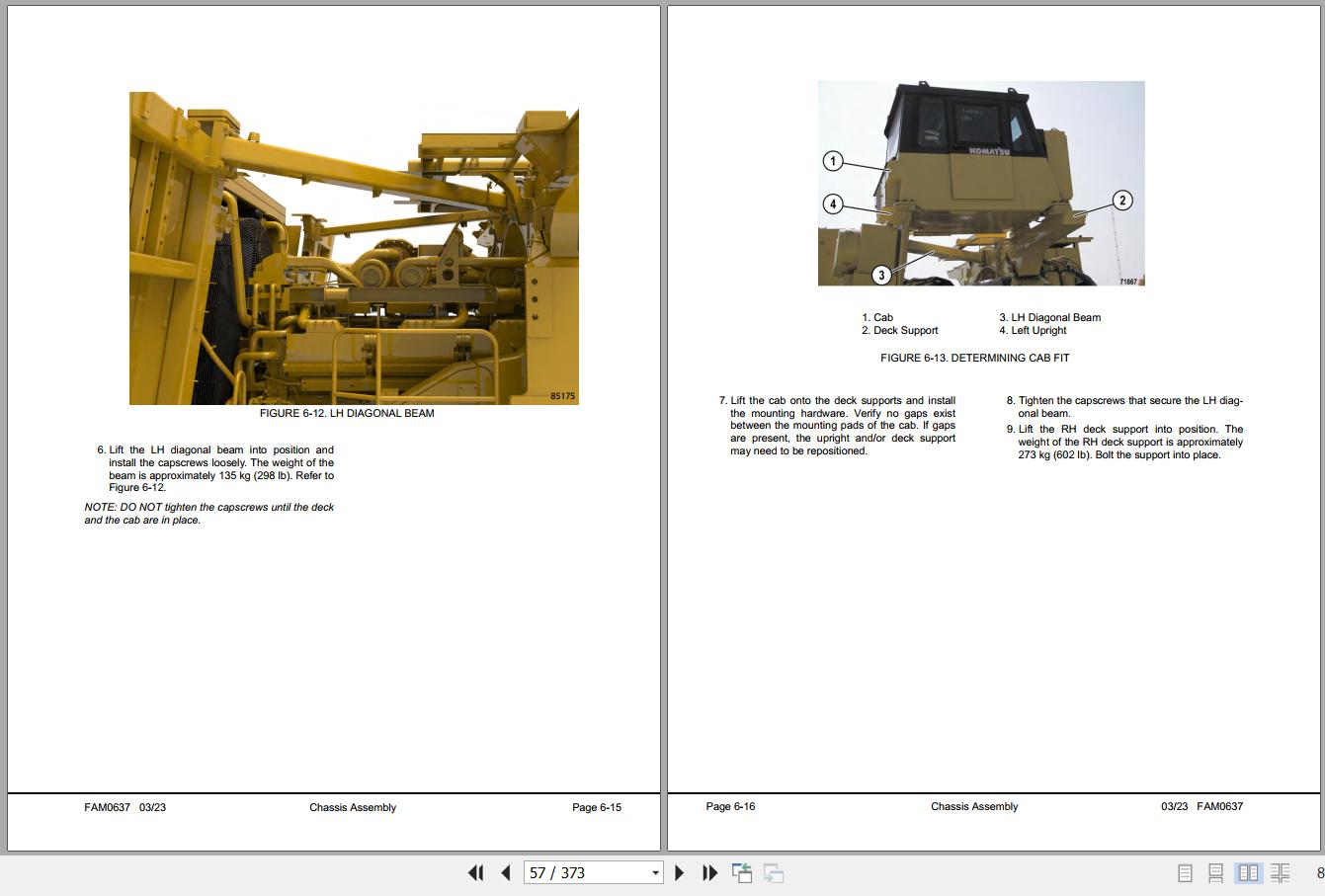
Task: Click the Figure 6-13 Determining Cab Fit caption
Action: click(974, 358)
